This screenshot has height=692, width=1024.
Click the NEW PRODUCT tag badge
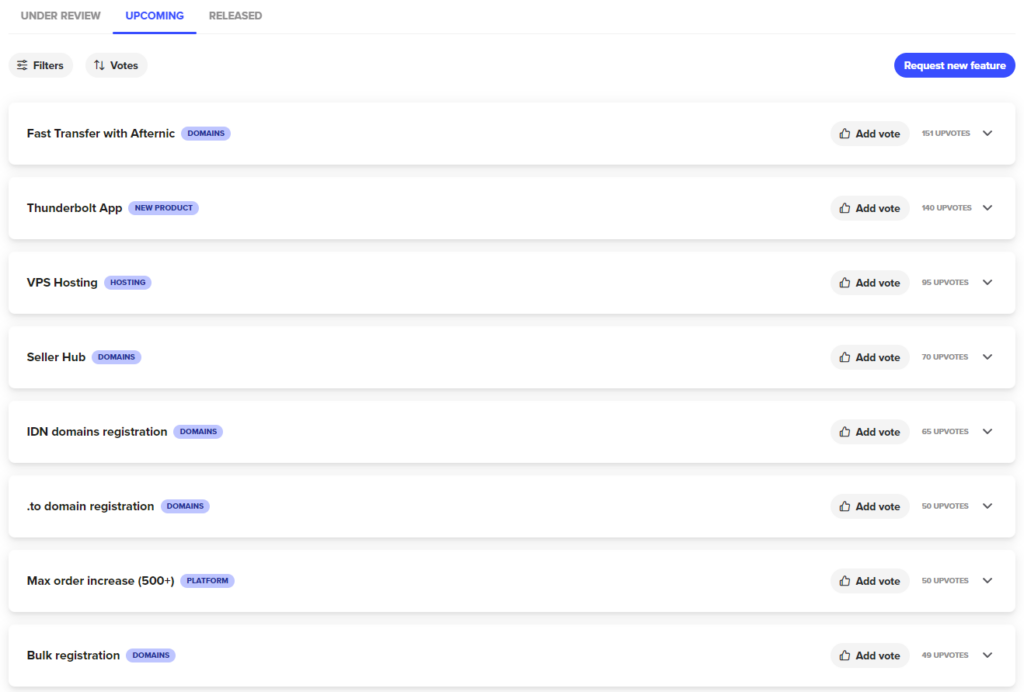pyautogui.click(x=163, y=208)
